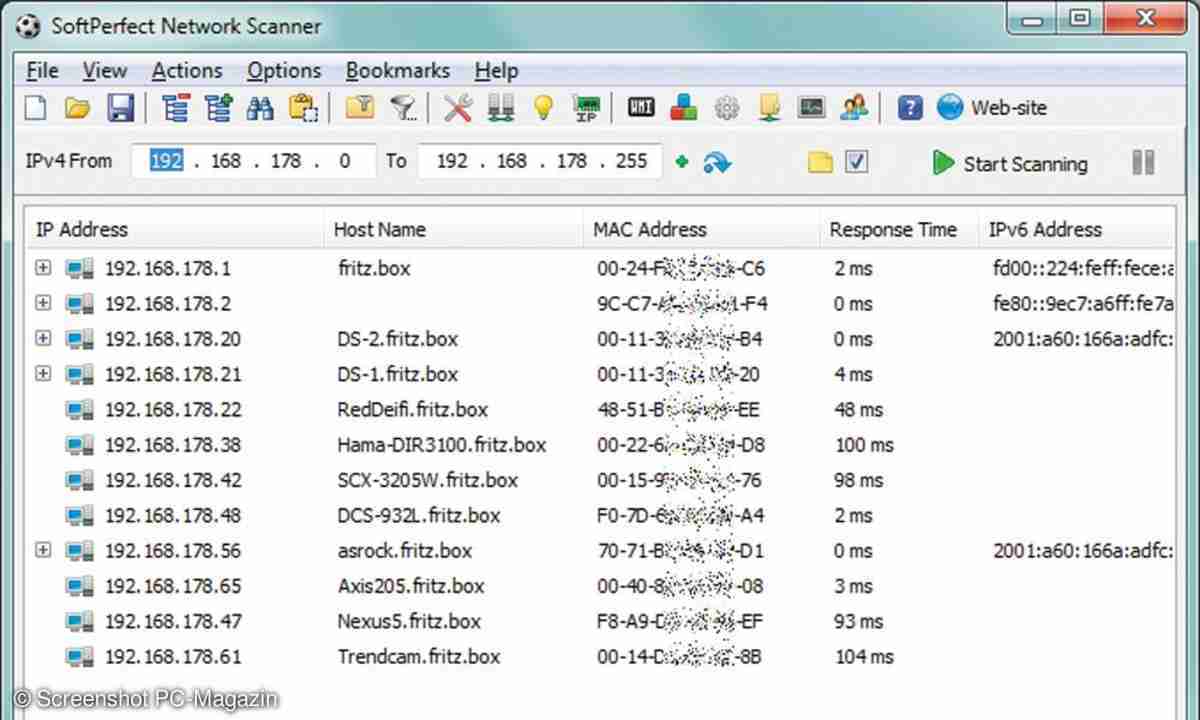Click the Save floppy disk icon
The height and width of the screenshot is (720, 1200).
click(121, 108)
